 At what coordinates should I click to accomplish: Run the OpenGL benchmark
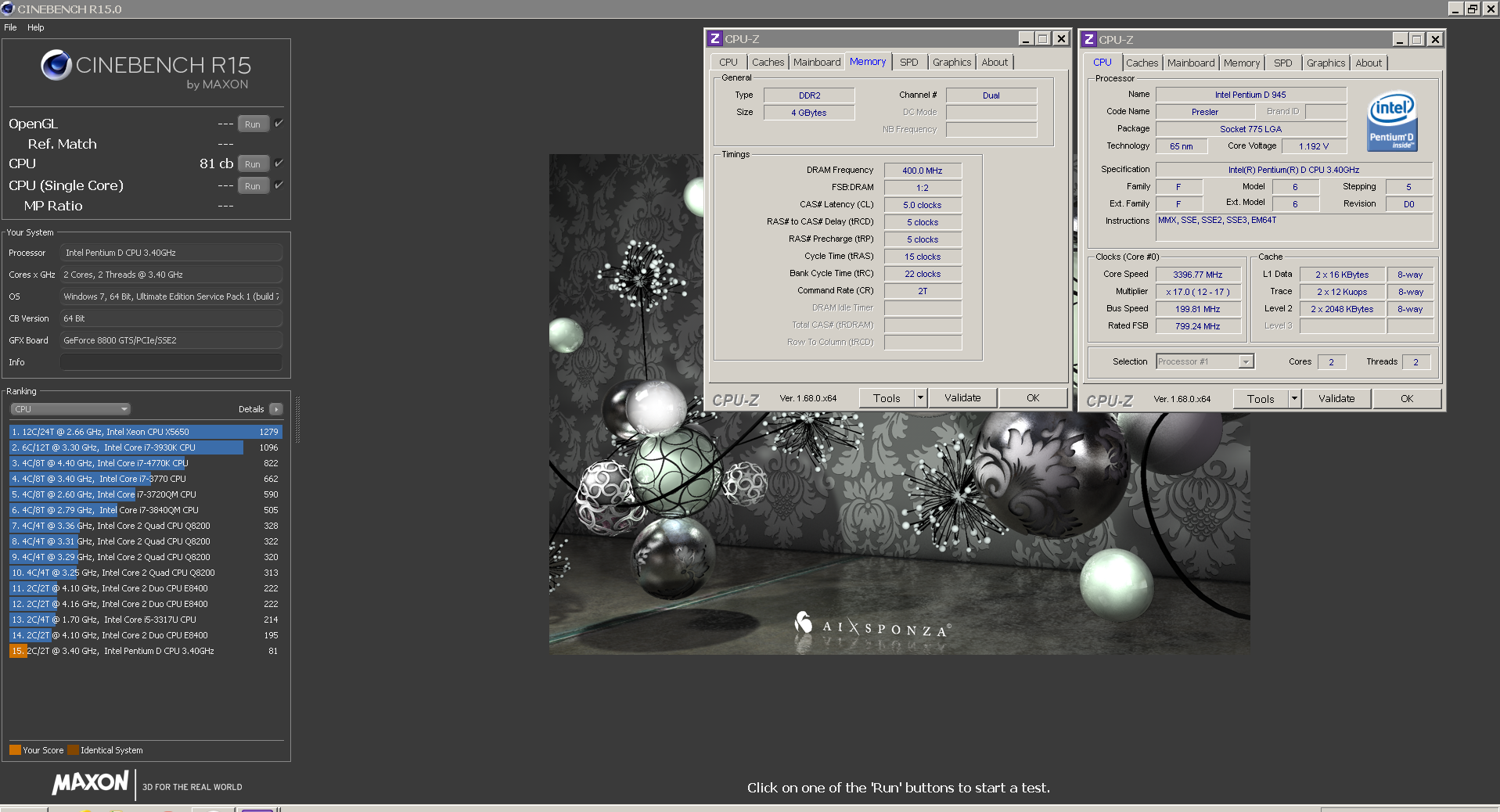pyautogui.click(x=253, y=124)
